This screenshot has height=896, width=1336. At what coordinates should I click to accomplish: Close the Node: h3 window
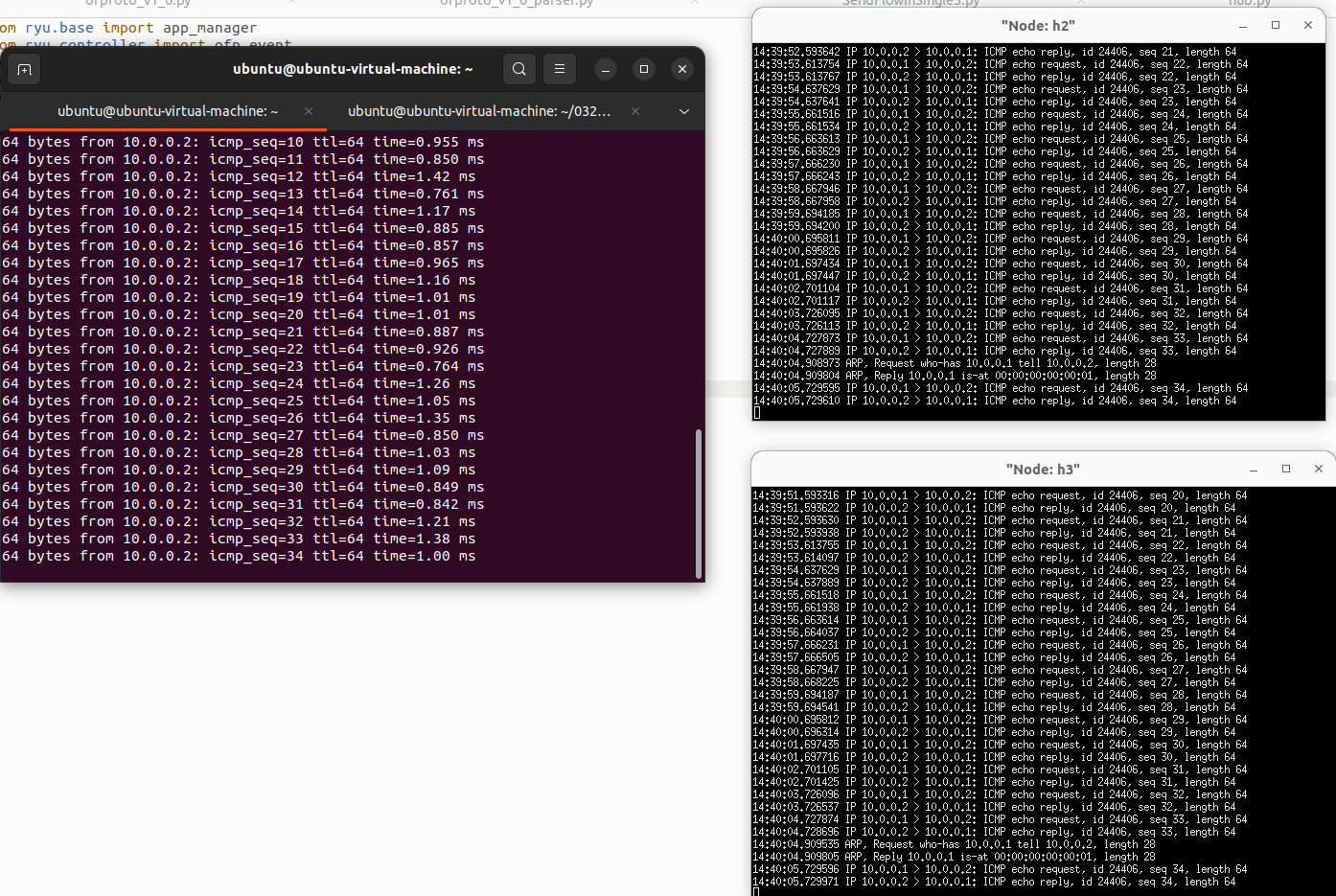(x=1319, y=470)
